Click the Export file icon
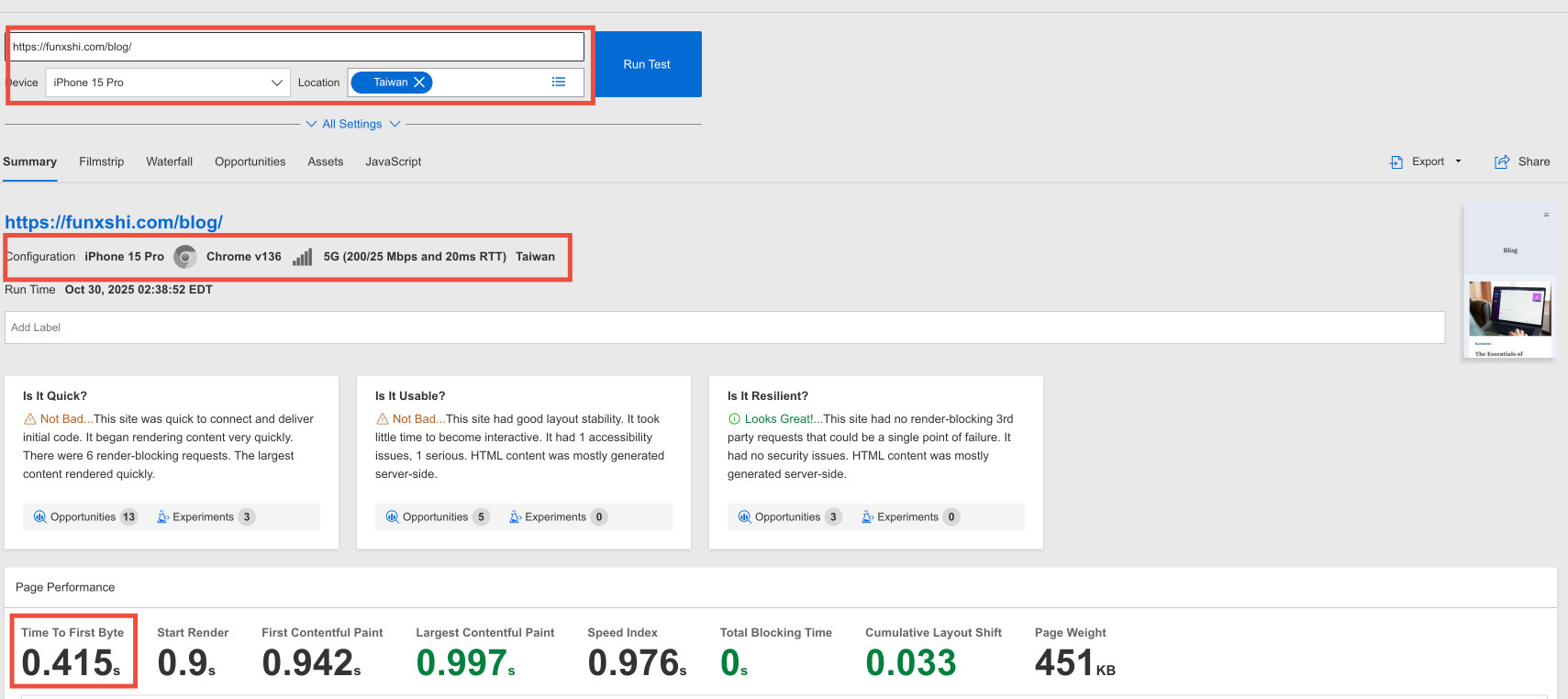1568x699 pixels. coord(1396,161)
